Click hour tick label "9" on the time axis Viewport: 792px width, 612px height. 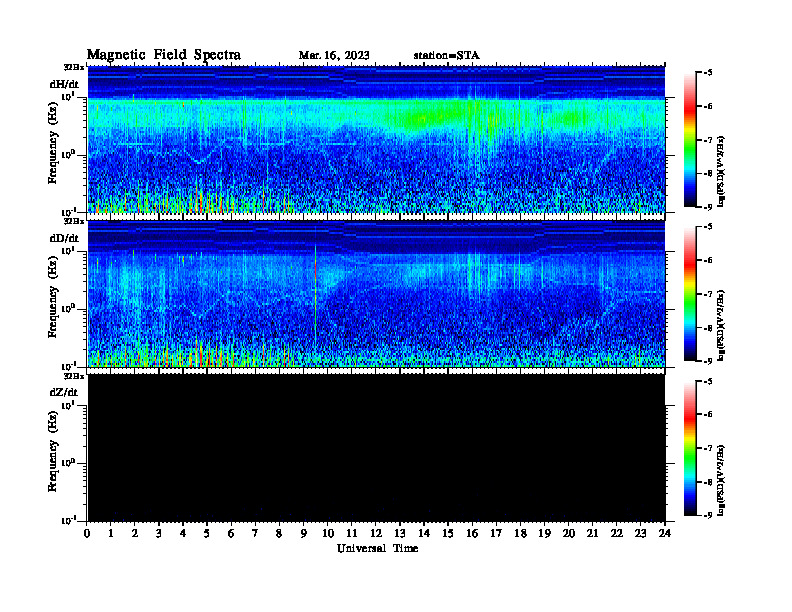304,533
